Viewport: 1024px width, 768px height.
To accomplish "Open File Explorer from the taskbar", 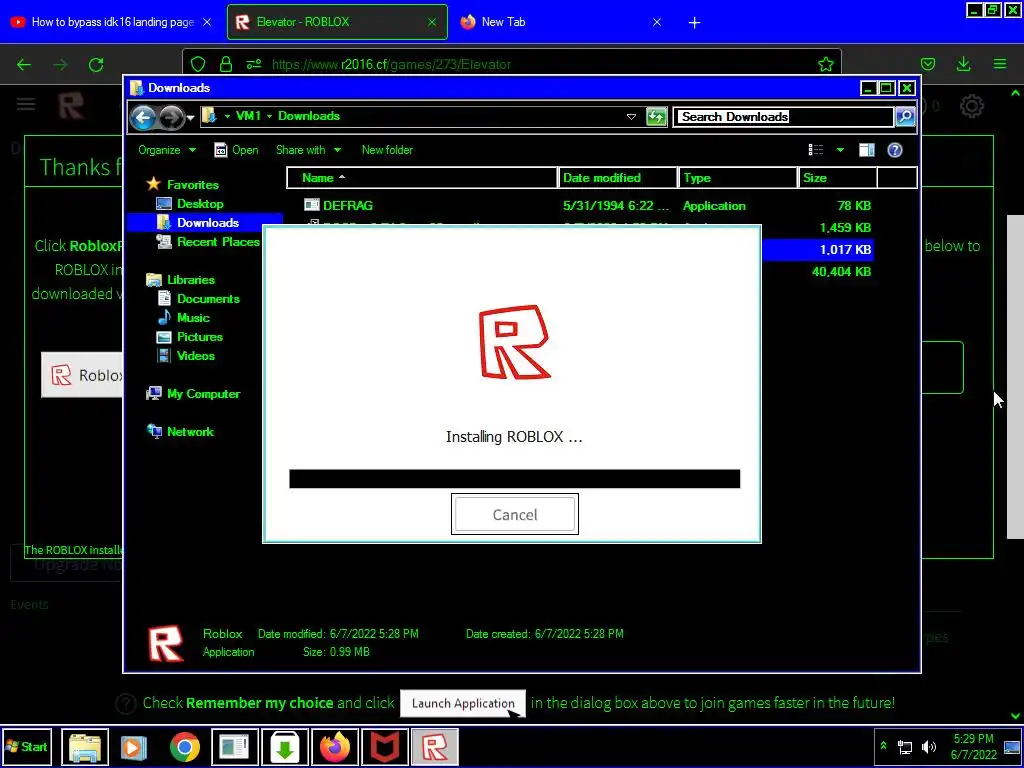I will [85, 747].
